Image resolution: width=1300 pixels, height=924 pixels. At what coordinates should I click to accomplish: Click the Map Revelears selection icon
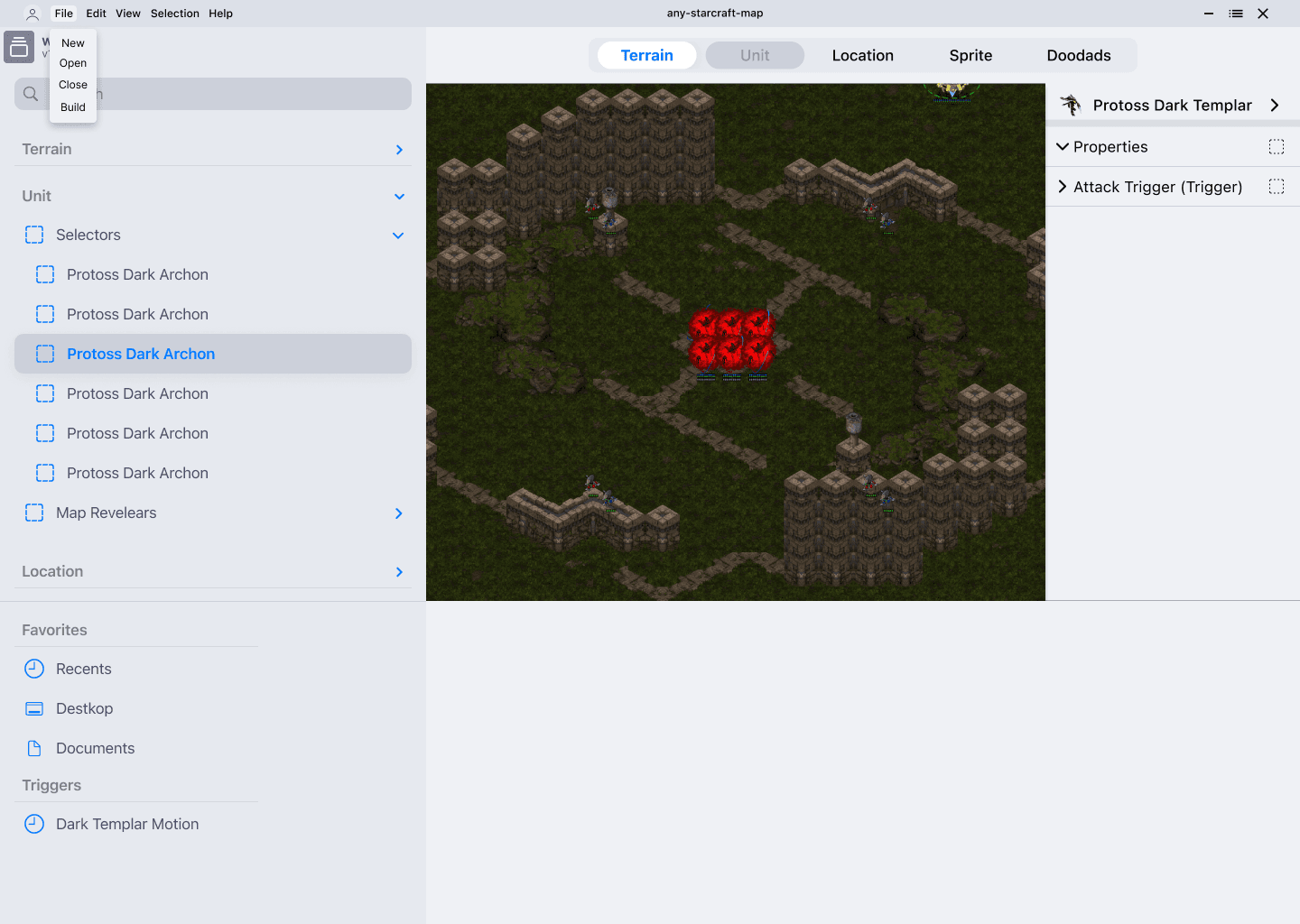pyautogui.click(x=34, y=513)
